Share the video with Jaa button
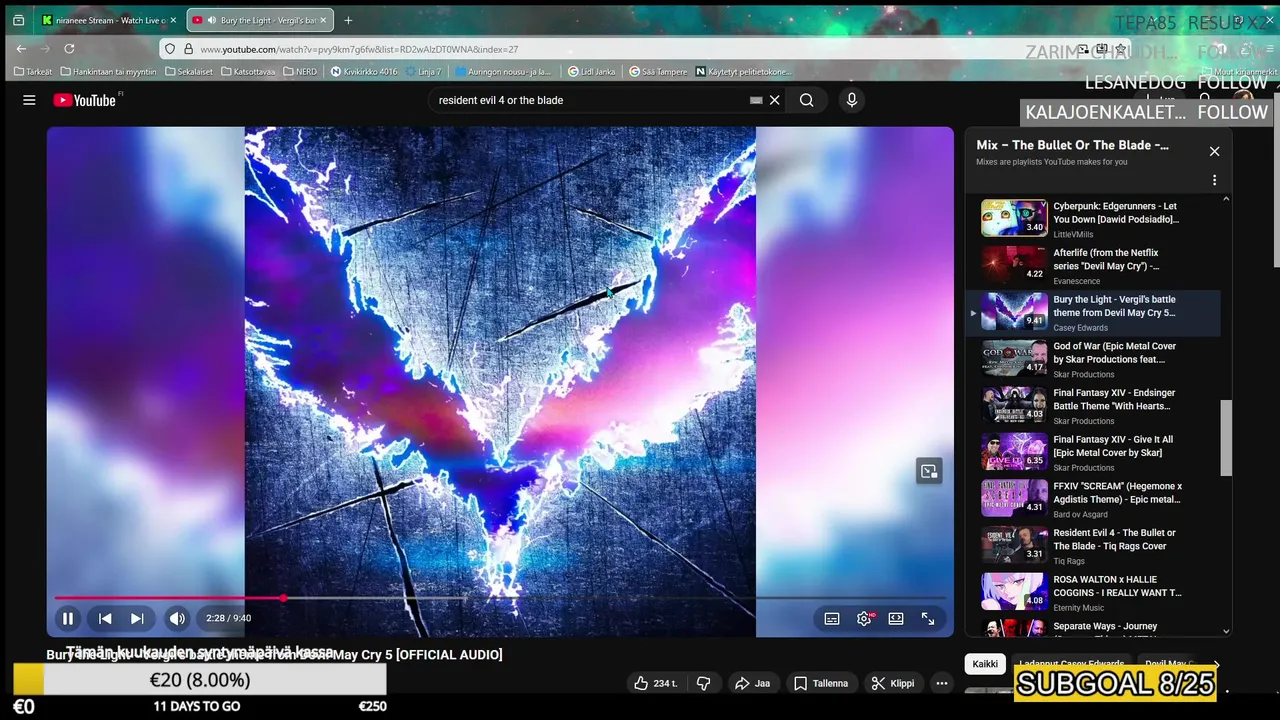1280x720 pixels. pos(753,684)
